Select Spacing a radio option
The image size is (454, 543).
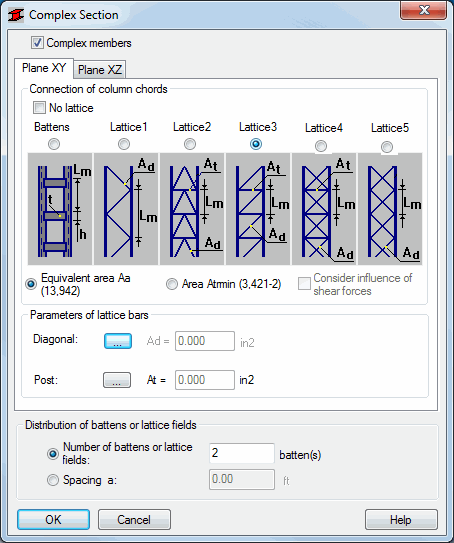53,480
